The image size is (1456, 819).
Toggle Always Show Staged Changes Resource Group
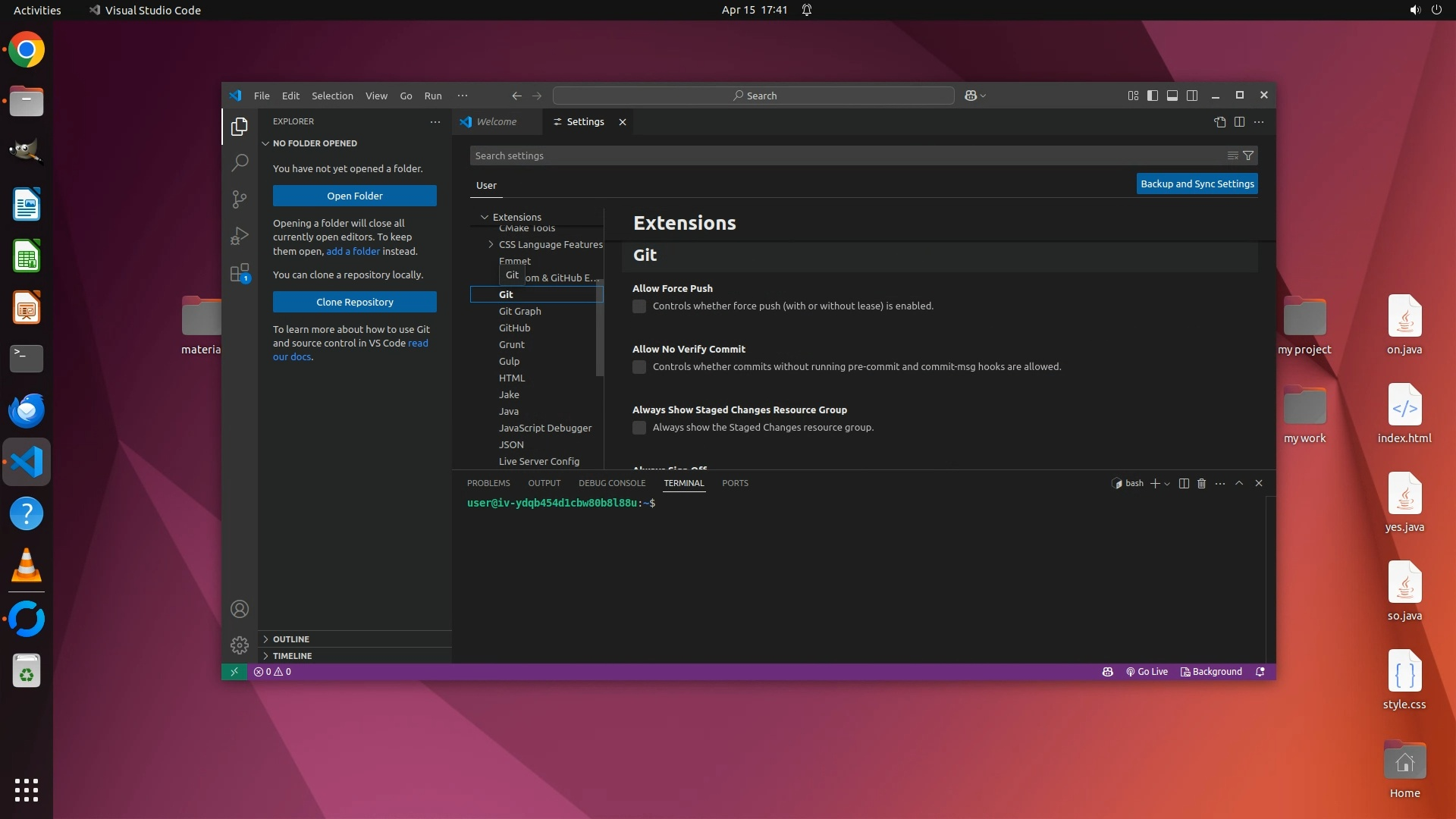pyautogui.click(x=639, y=428)
